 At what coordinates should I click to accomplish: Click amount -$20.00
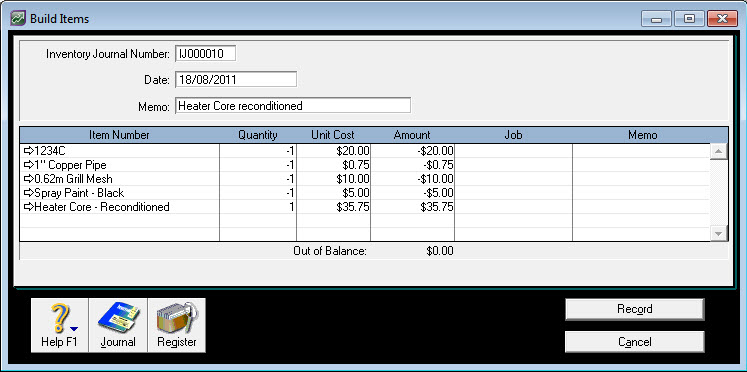(x=435, y=151)
